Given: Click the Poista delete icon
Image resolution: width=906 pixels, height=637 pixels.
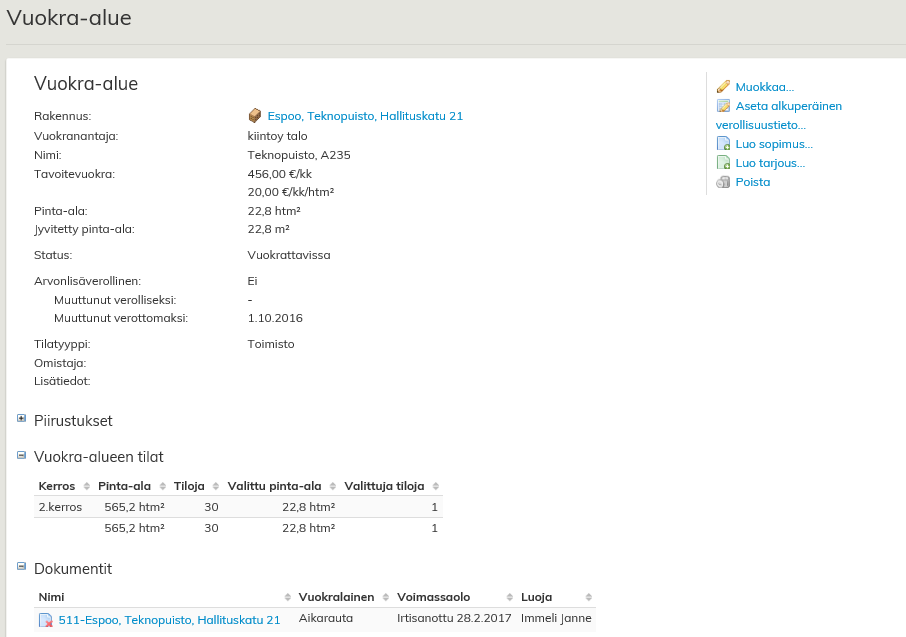Looking at the screenshot, I should click(x=723, y=182).
